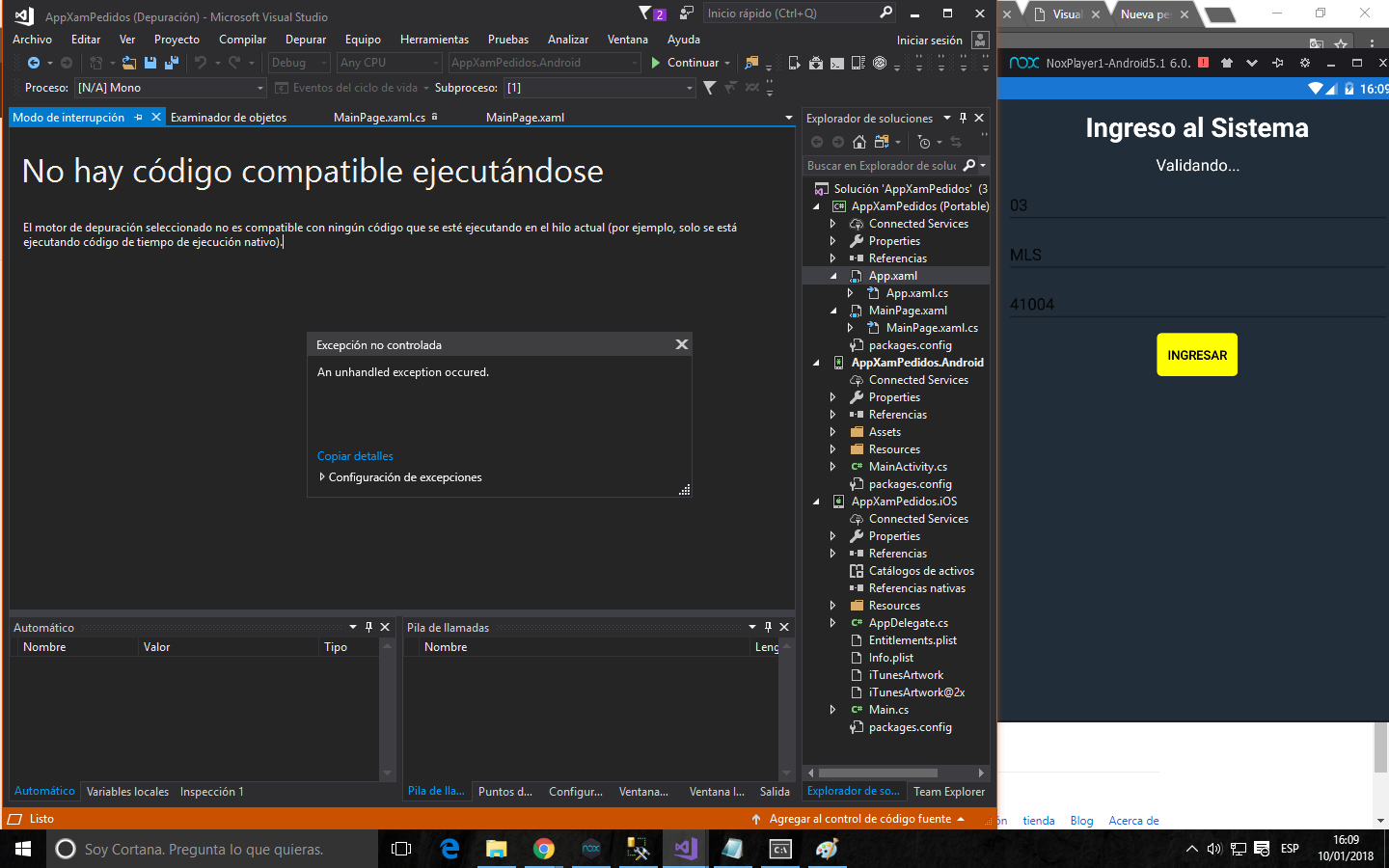Collapse the AppXamPedidos.Android project node
Image resolution: width=1389 pixels, height=868 pixels.
tap(816, 362)
